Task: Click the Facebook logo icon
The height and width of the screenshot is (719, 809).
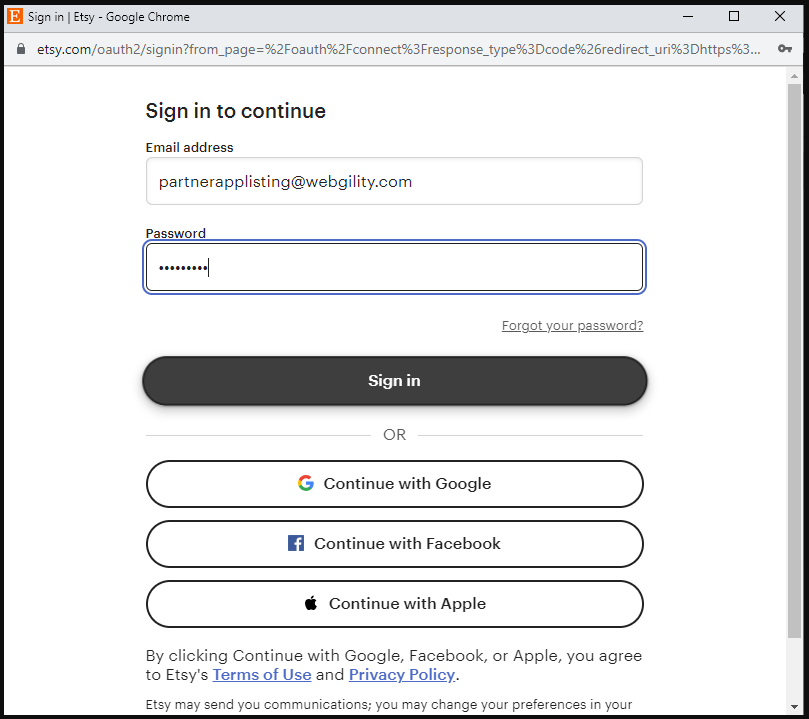Action: (296, 544)
